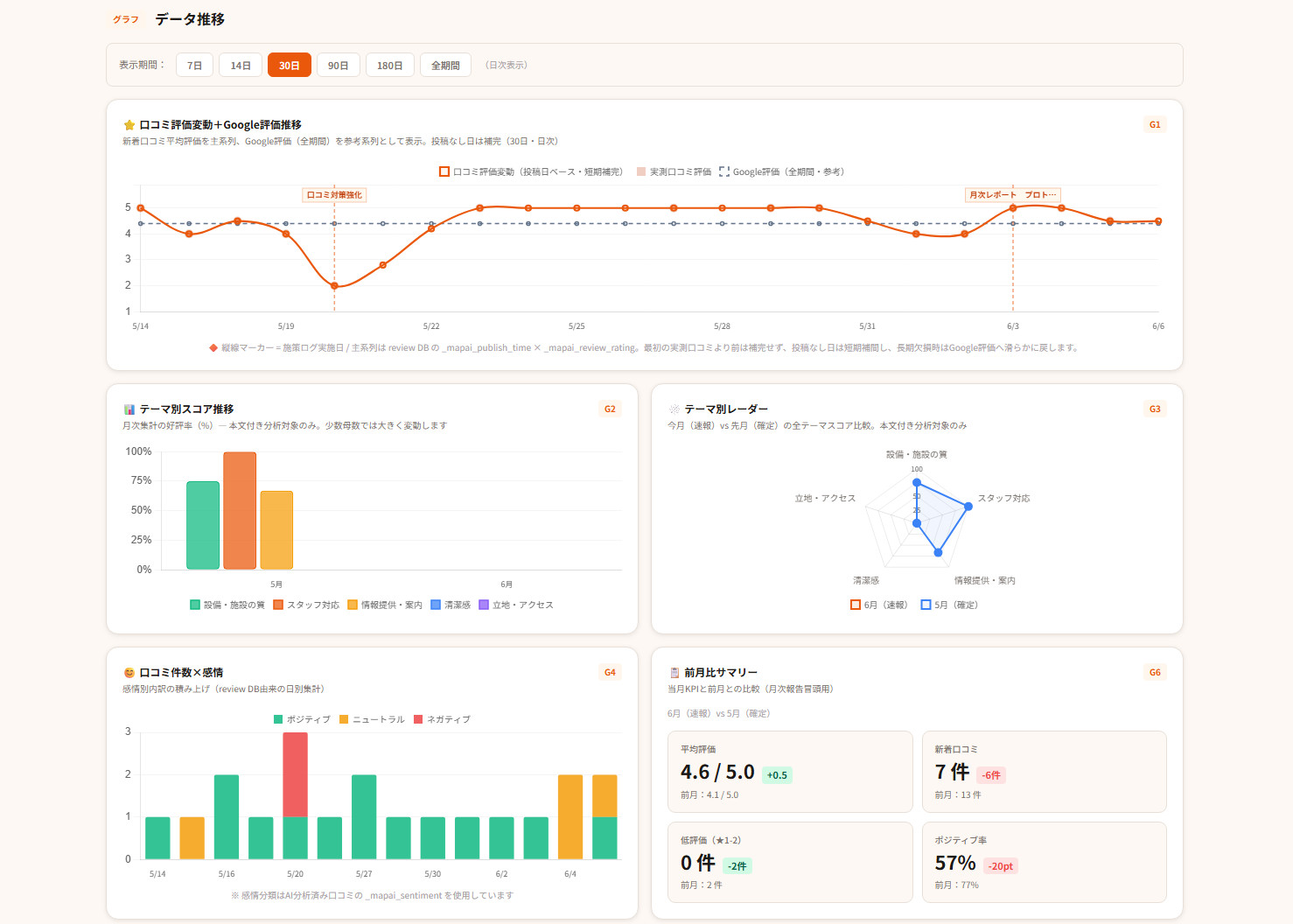This screenshot has width=1293, height=924.
Task: Toggle 口コミ評価変動 series in legend
Action: coord(531,172)
